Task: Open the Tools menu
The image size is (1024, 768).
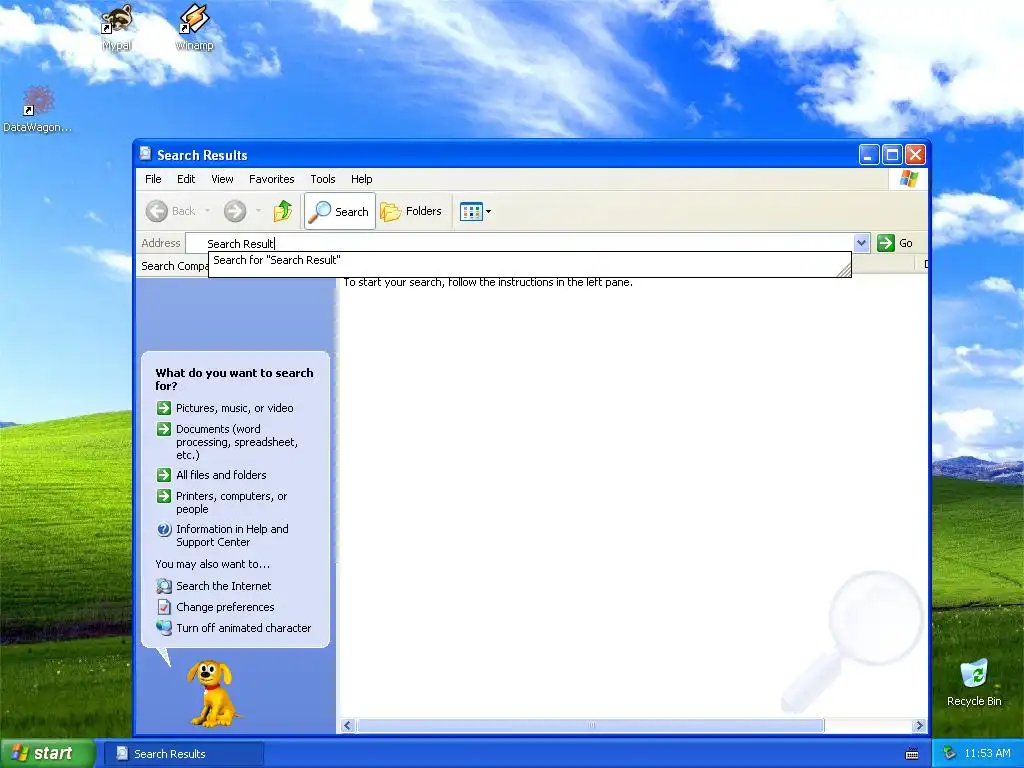Action: [x=323, y=179]
